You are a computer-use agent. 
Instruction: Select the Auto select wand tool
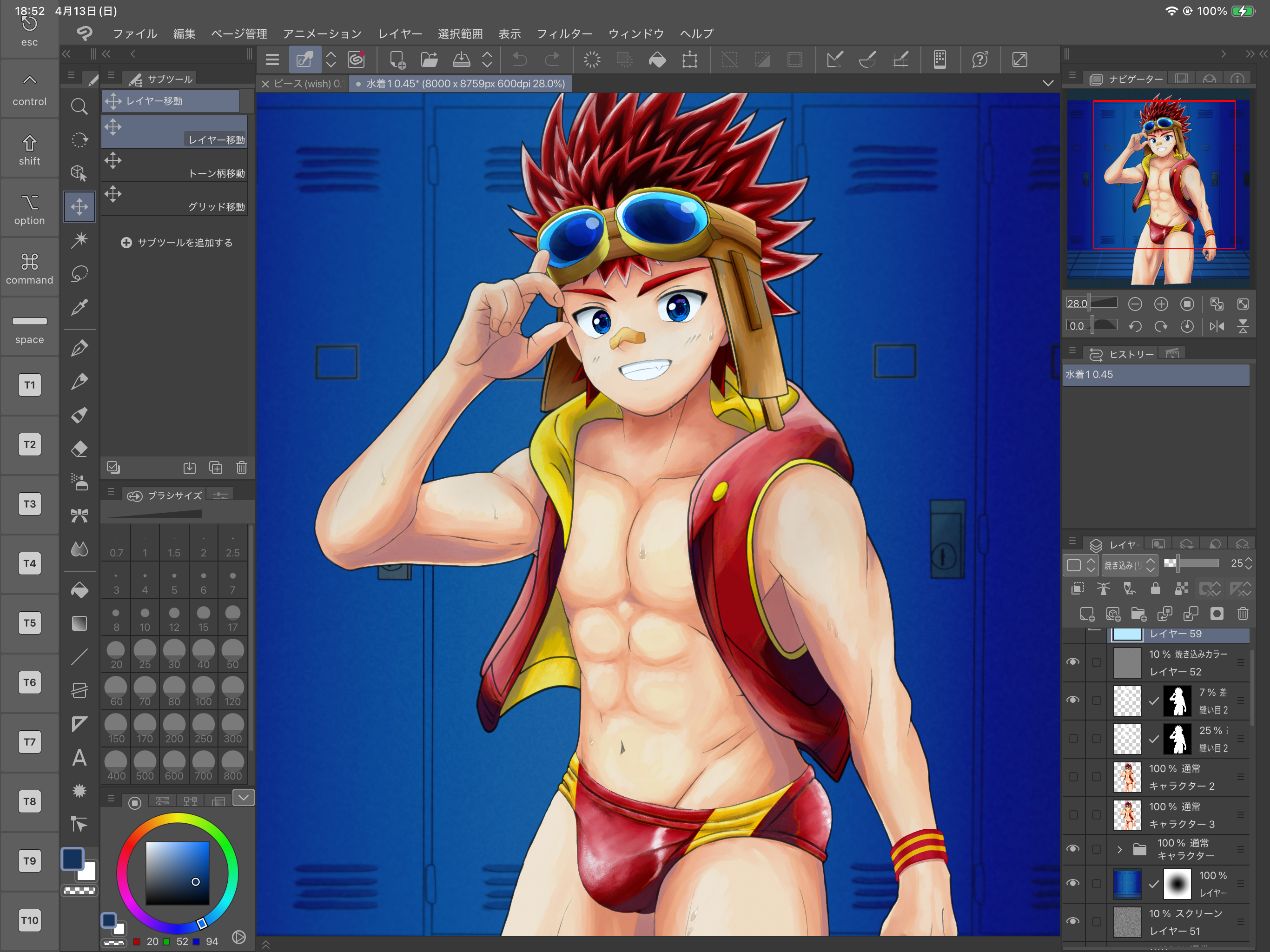click(79, 239)
